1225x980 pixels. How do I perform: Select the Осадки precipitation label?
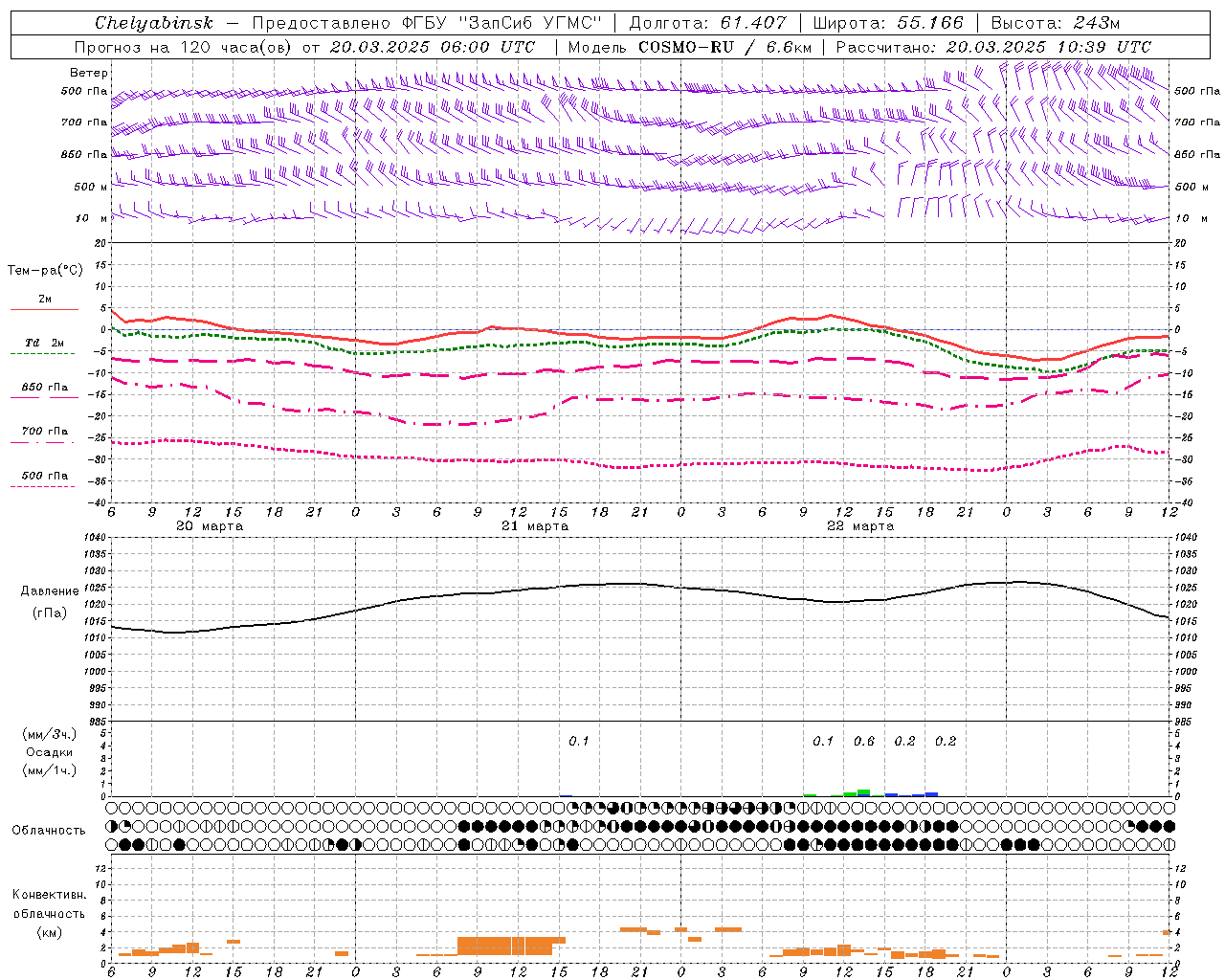pyautogui.click(x=49, y=752)
